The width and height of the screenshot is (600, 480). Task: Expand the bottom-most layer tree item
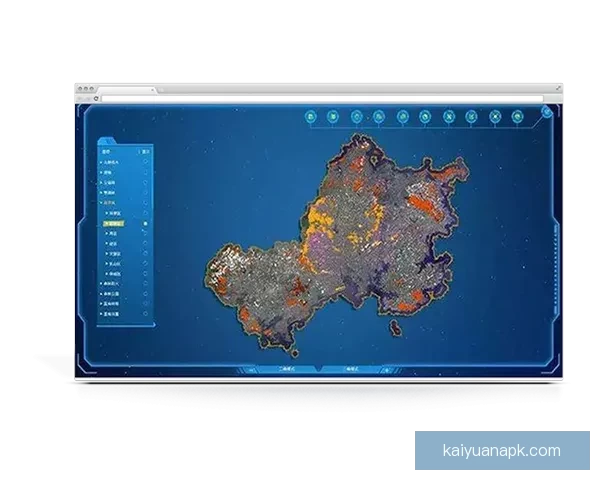(101, 315)
